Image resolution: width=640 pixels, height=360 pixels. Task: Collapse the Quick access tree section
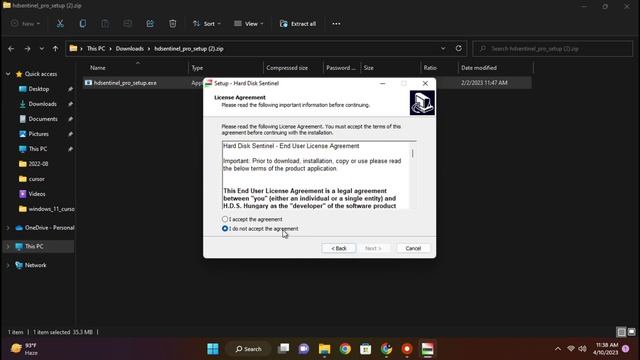coord(8,74)
